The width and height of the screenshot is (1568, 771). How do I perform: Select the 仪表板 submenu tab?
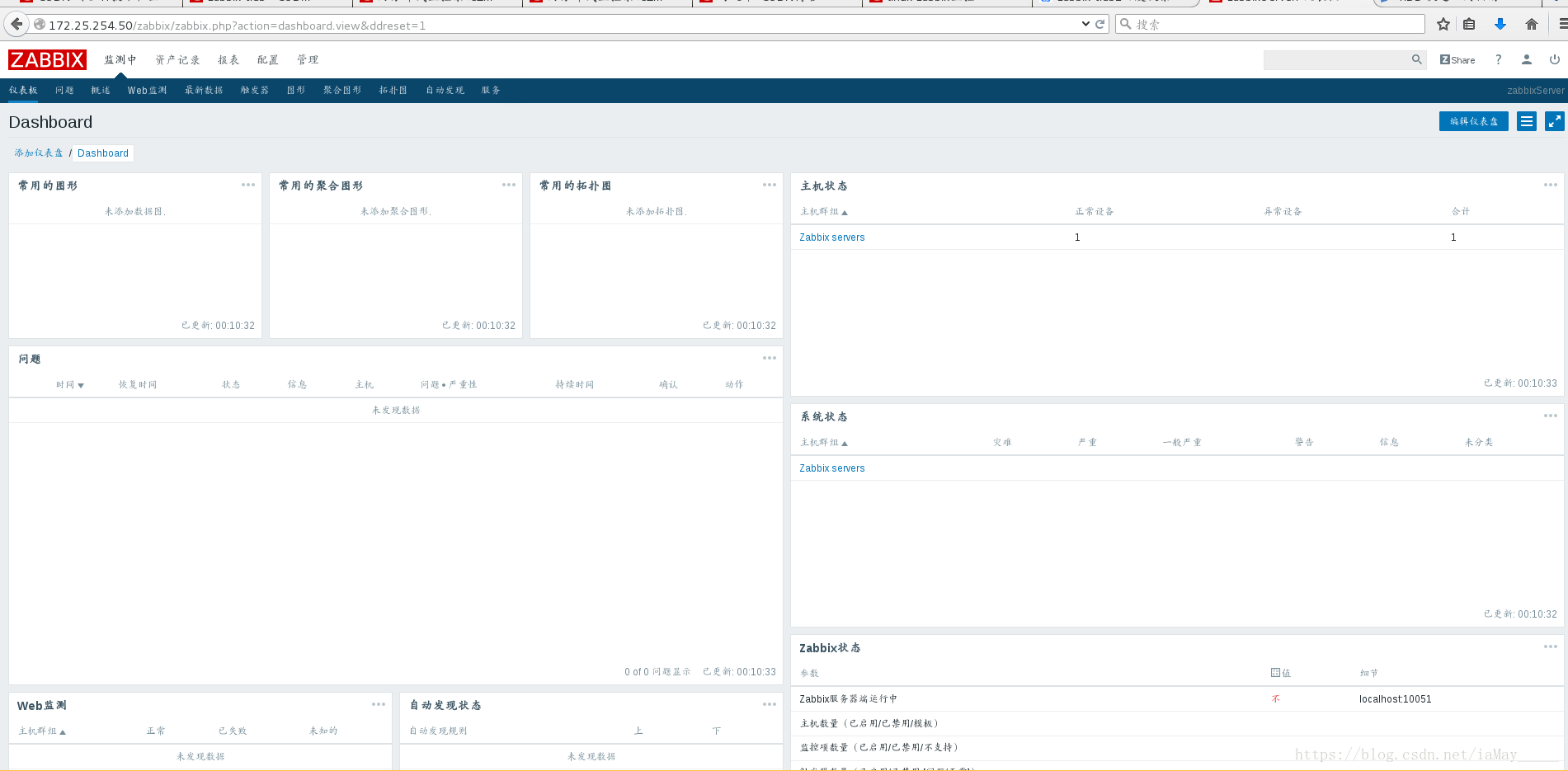[x=23, y=90]
